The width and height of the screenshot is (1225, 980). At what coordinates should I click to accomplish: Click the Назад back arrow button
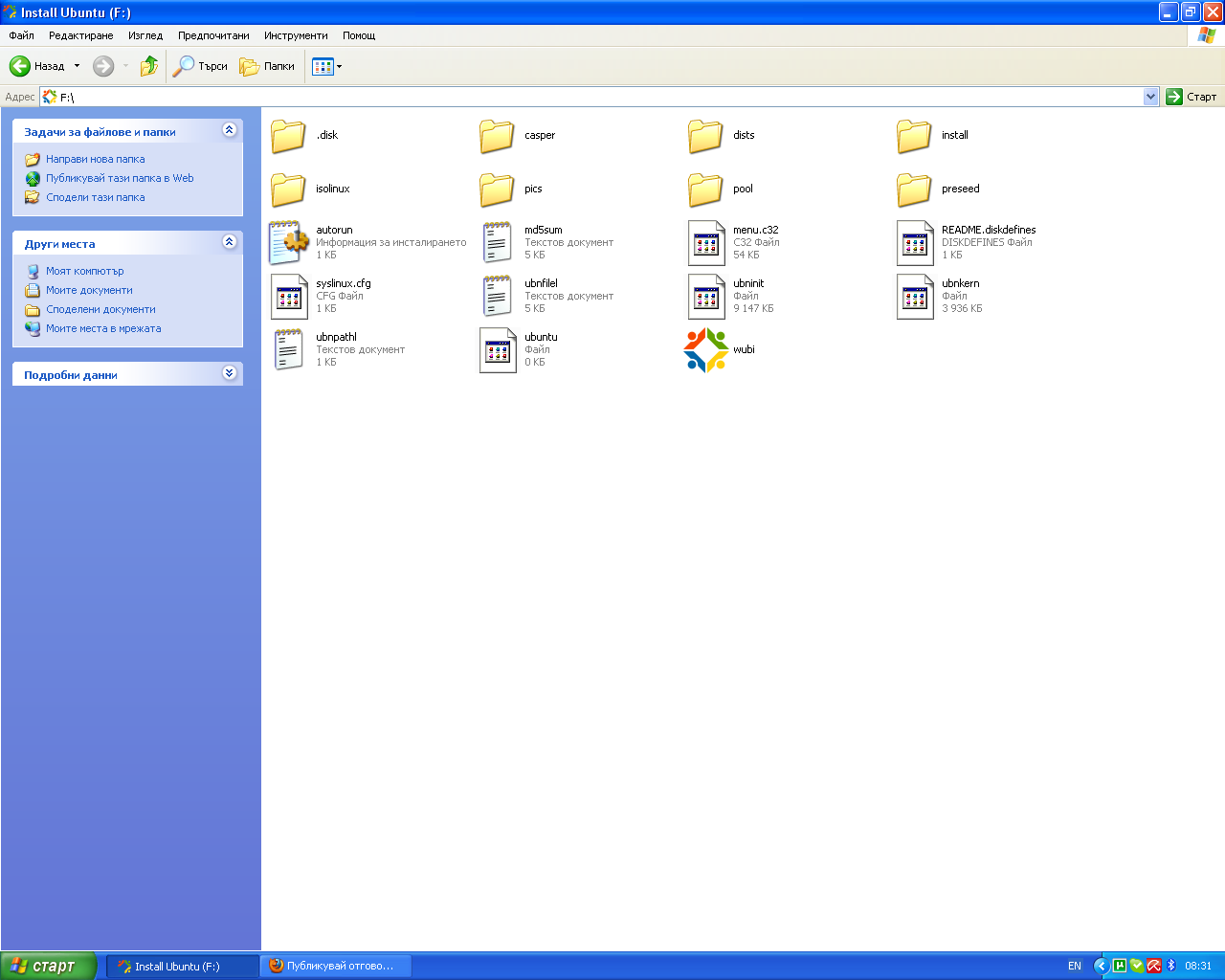(36, 66)
